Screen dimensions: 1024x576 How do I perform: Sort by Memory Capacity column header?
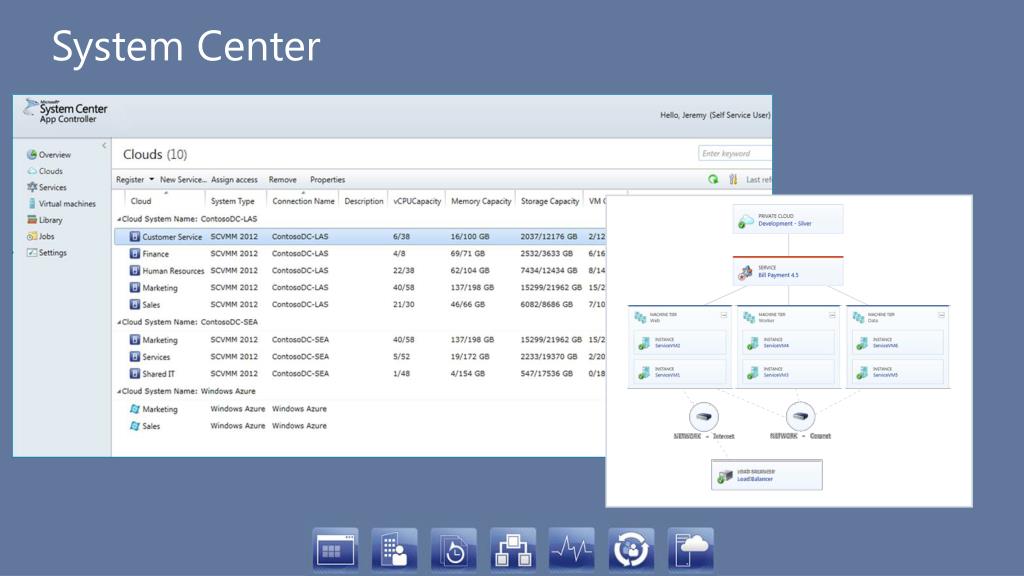[x=481, y=201]
